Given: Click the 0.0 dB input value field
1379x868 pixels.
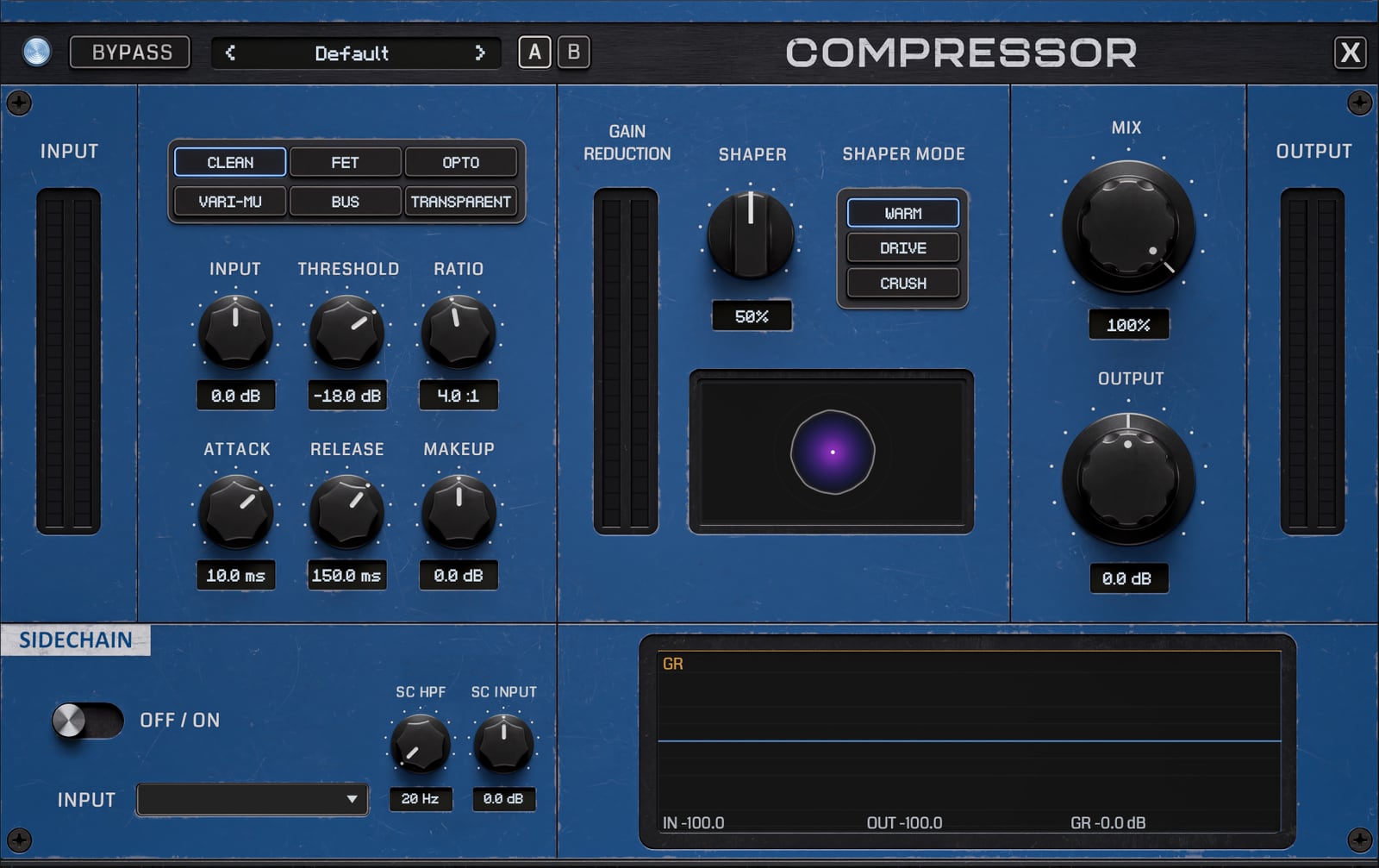Looking at the screenshot, I should (x=235, y=396).
